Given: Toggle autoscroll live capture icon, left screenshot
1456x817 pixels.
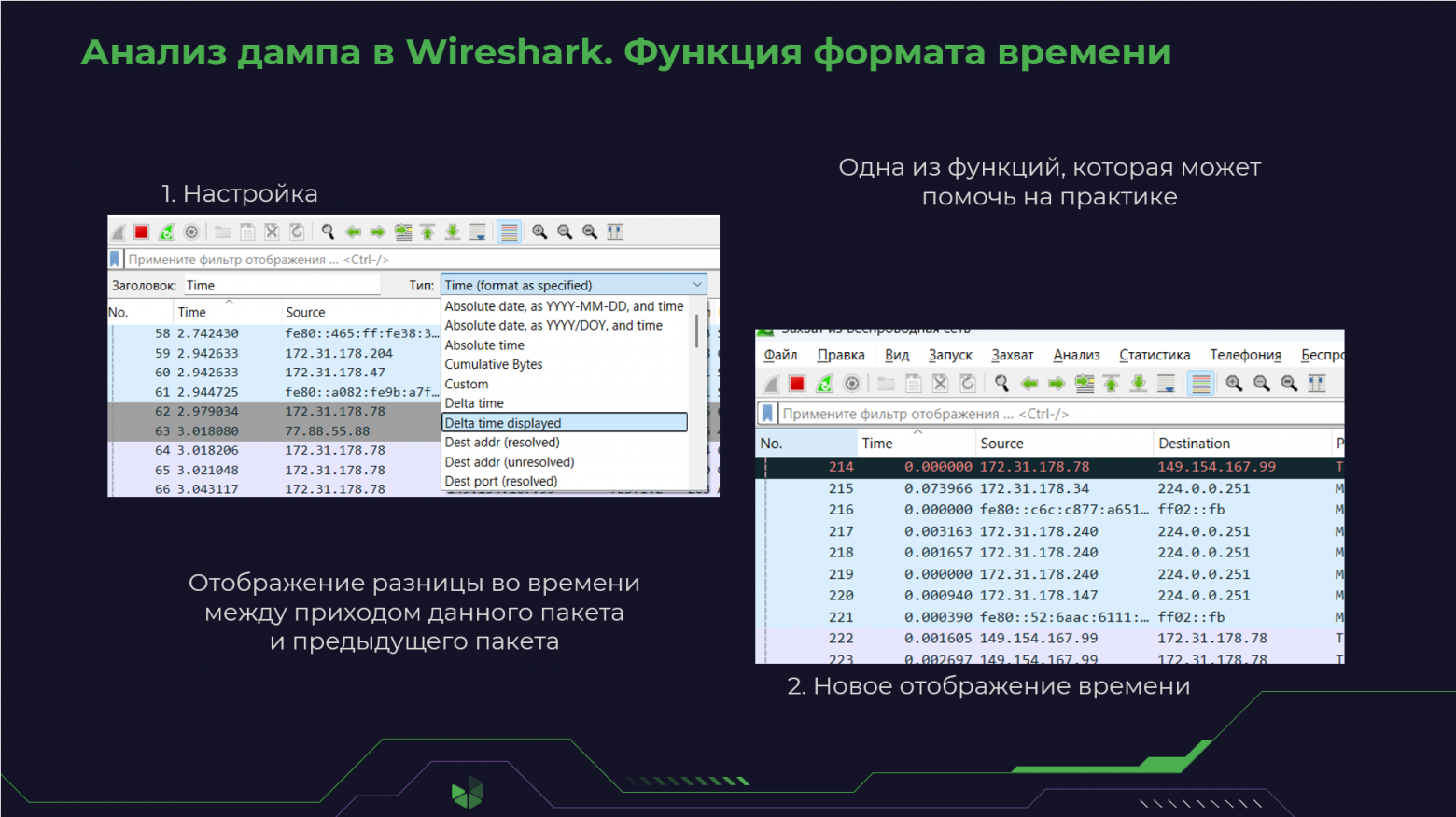Looking at the screenshot, I should point(477,232).
